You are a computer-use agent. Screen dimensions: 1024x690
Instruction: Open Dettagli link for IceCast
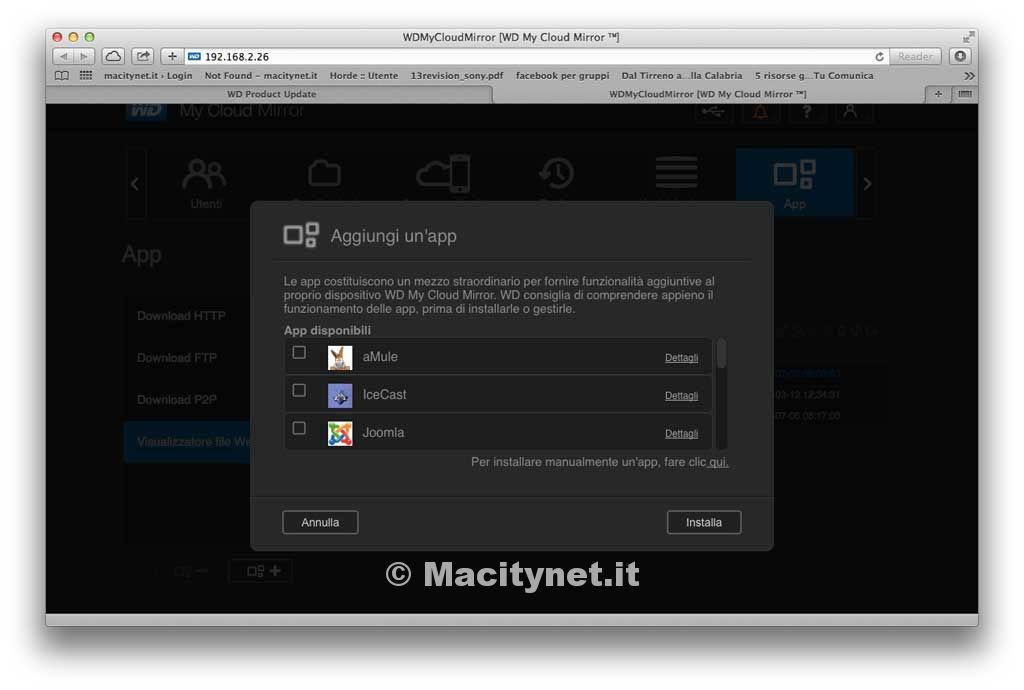681,396
